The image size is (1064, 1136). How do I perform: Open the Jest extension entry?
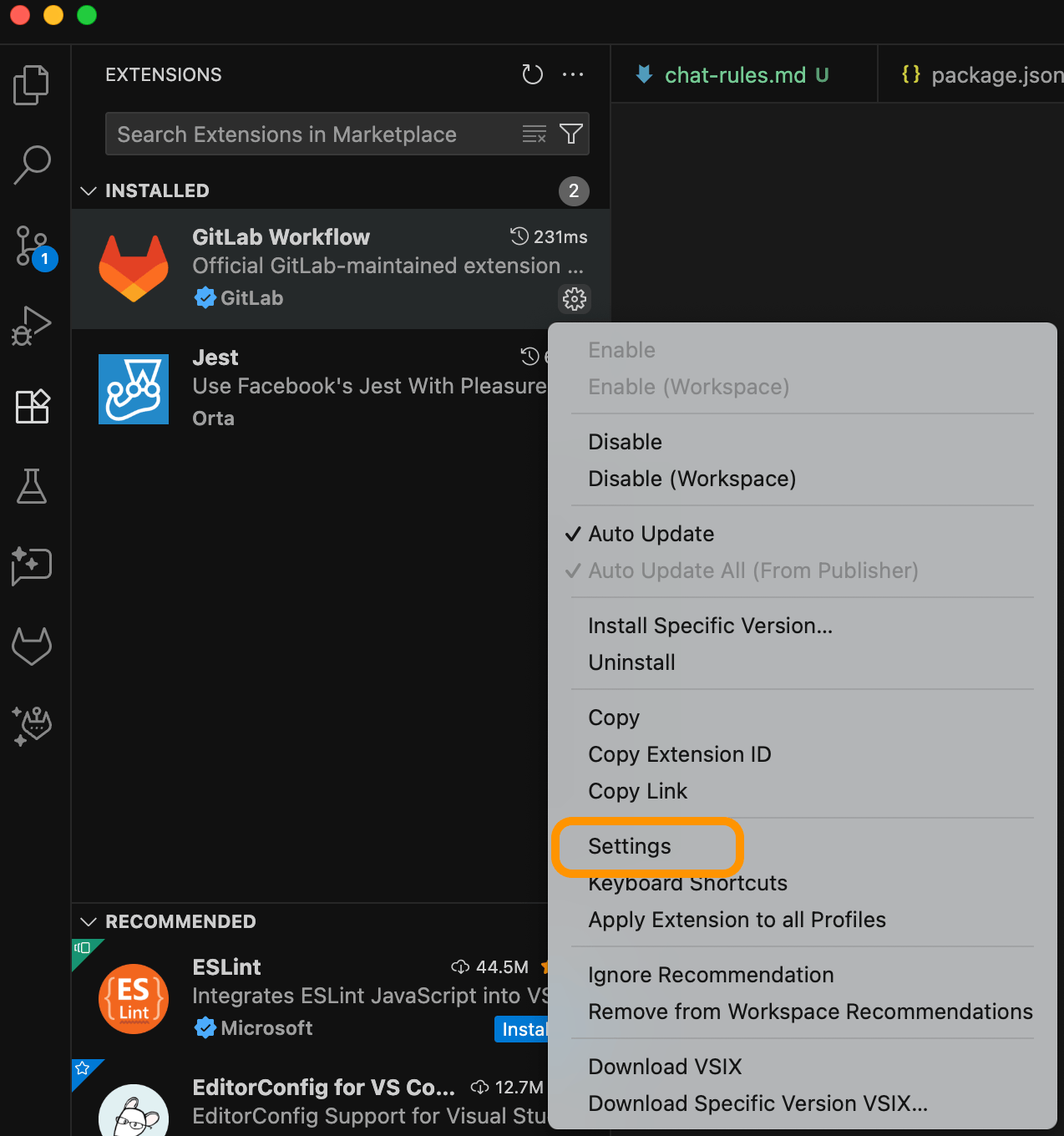(310, 389)
